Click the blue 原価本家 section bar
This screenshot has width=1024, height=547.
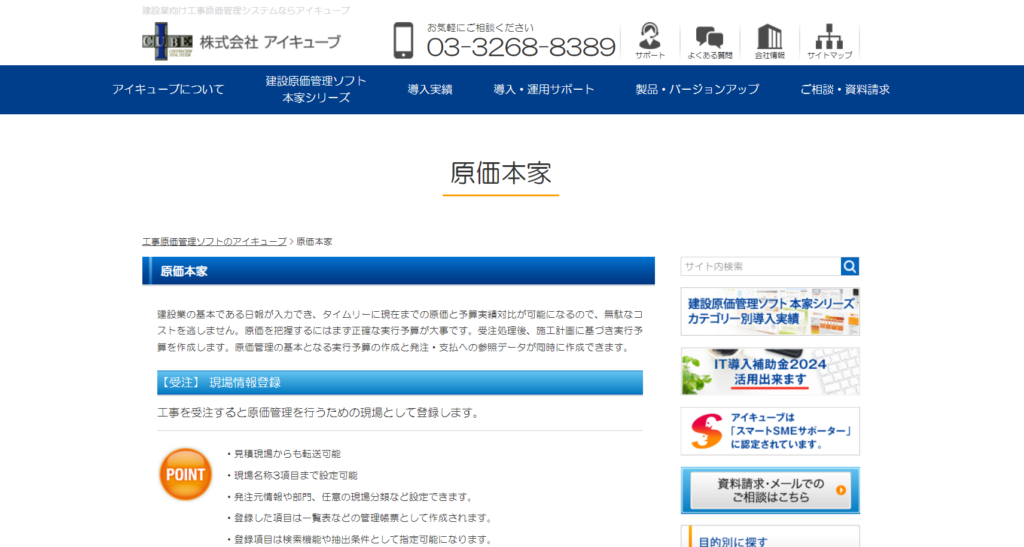(x=398, y=271)
